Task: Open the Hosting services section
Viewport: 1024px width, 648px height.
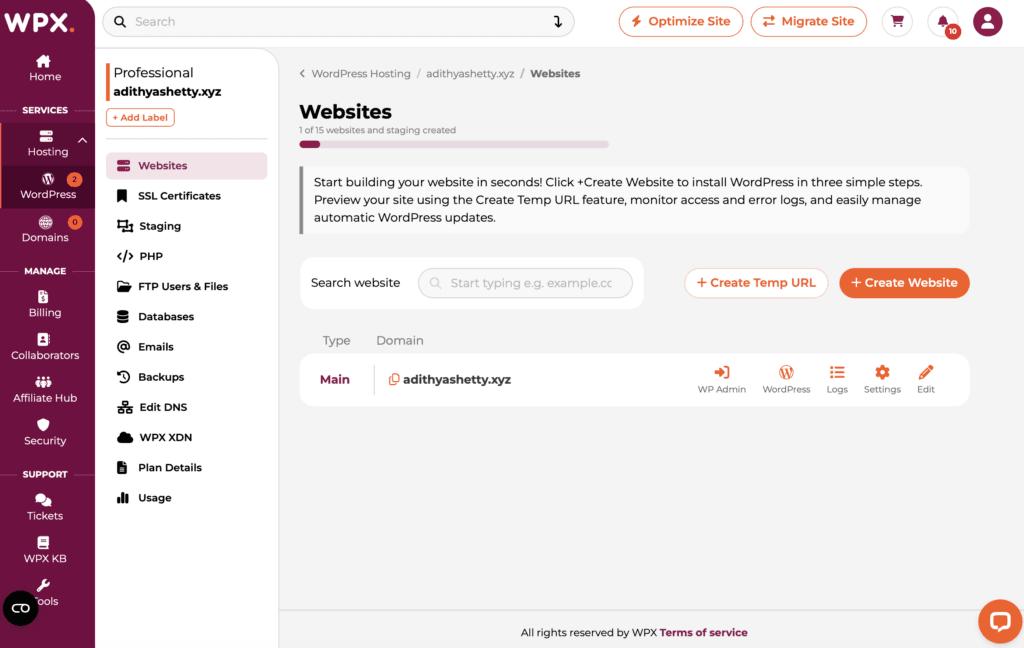Action: (x=47, y=143)
